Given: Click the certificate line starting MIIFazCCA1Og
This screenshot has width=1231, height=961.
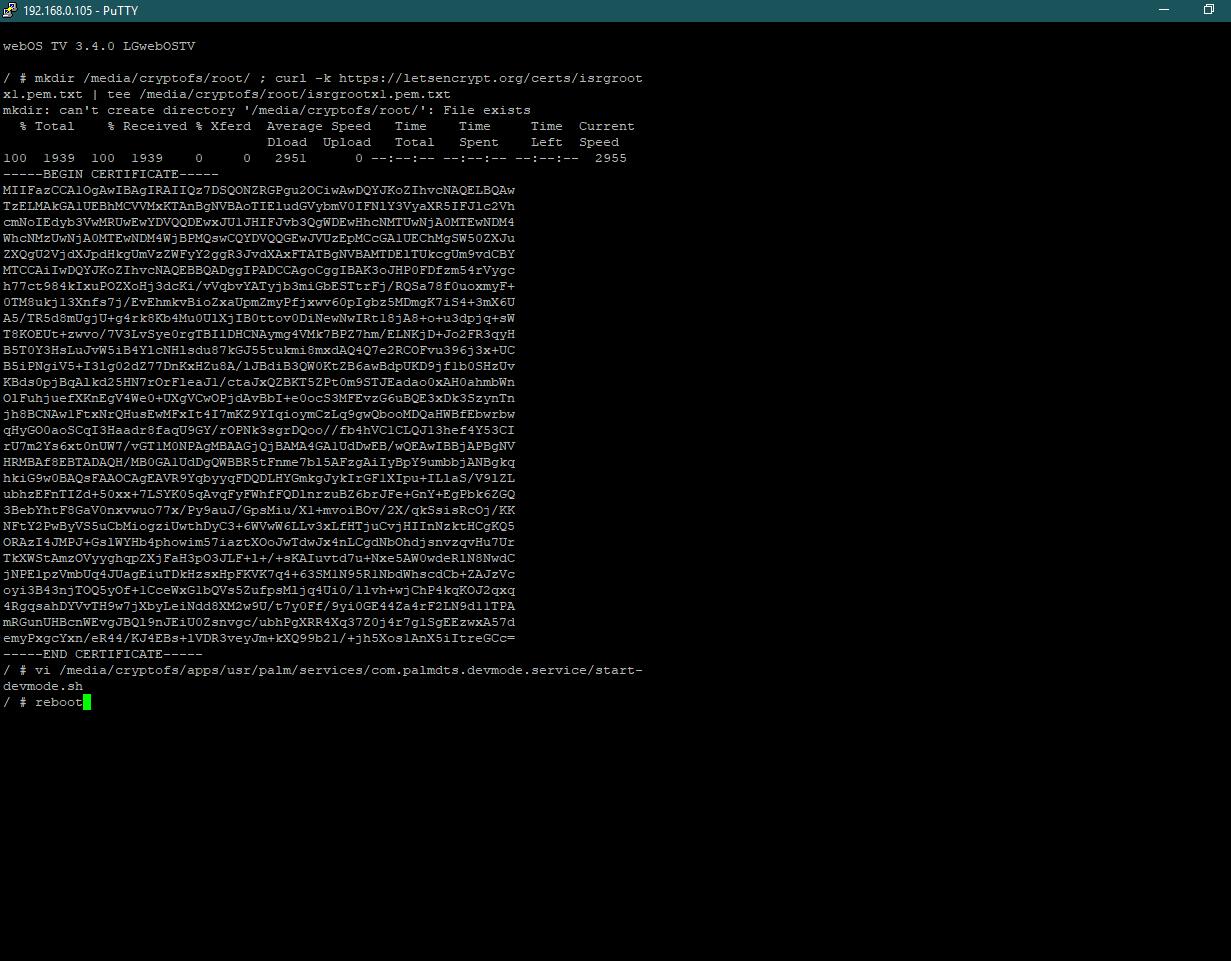Looking at the screenshot, I should click(259, 190).
